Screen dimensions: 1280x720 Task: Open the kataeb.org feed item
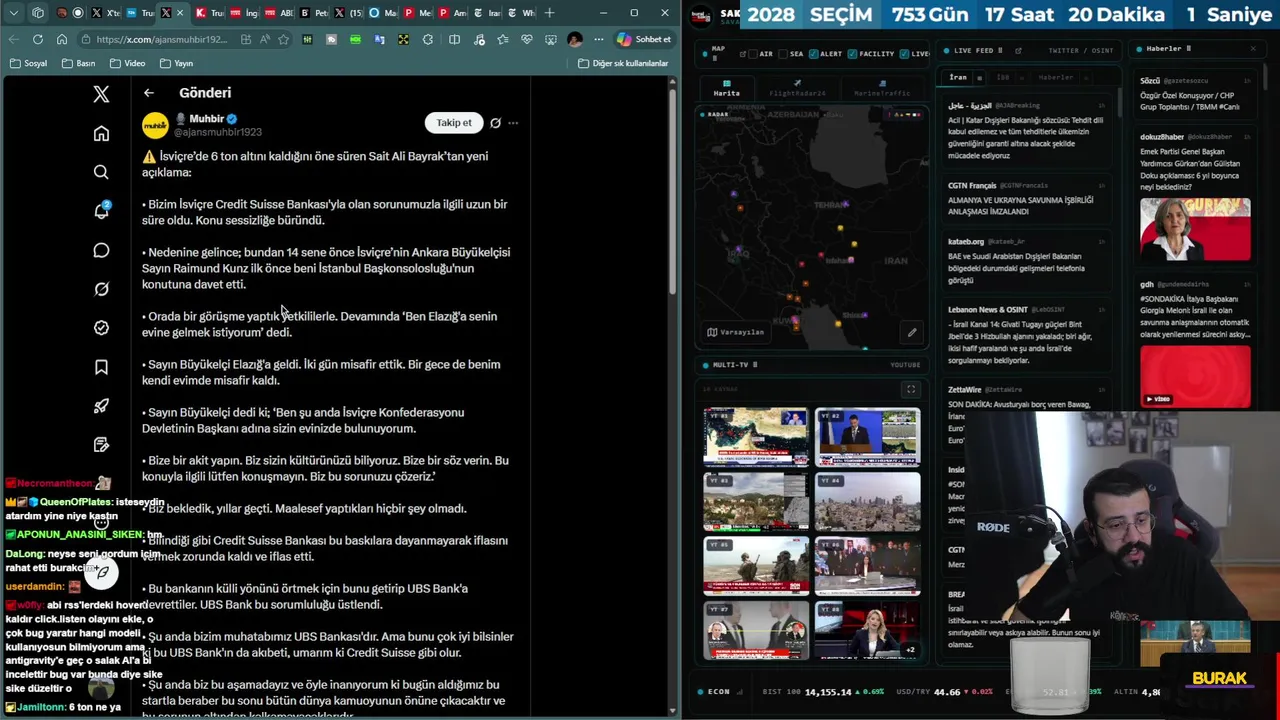(1026, 261)
